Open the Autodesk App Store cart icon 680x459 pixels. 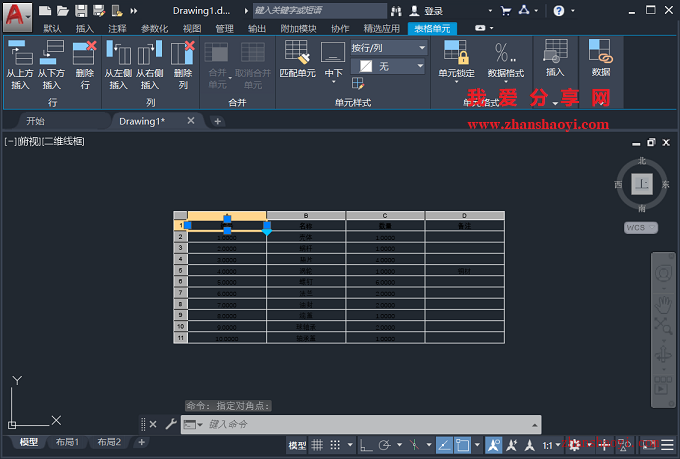[x=506, y=11]
